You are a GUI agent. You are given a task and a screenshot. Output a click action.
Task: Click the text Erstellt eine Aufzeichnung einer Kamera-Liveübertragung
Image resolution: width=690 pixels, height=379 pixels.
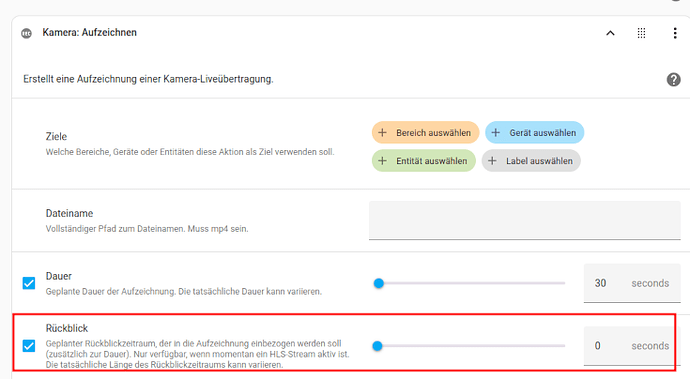pyautogui.click(x=148, y=79)
